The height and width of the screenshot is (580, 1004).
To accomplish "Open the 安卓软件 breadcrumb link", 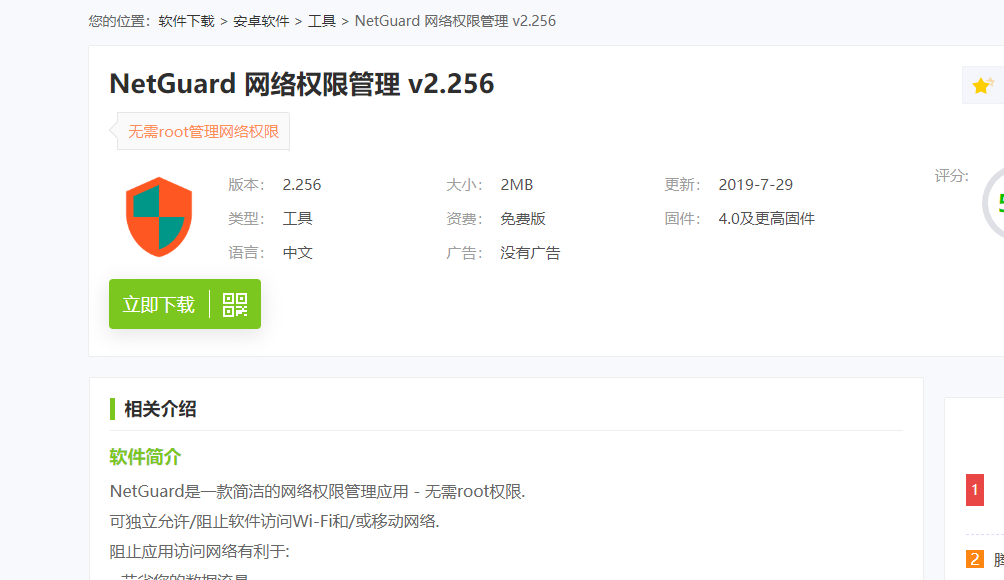I will tap(261, 21).
